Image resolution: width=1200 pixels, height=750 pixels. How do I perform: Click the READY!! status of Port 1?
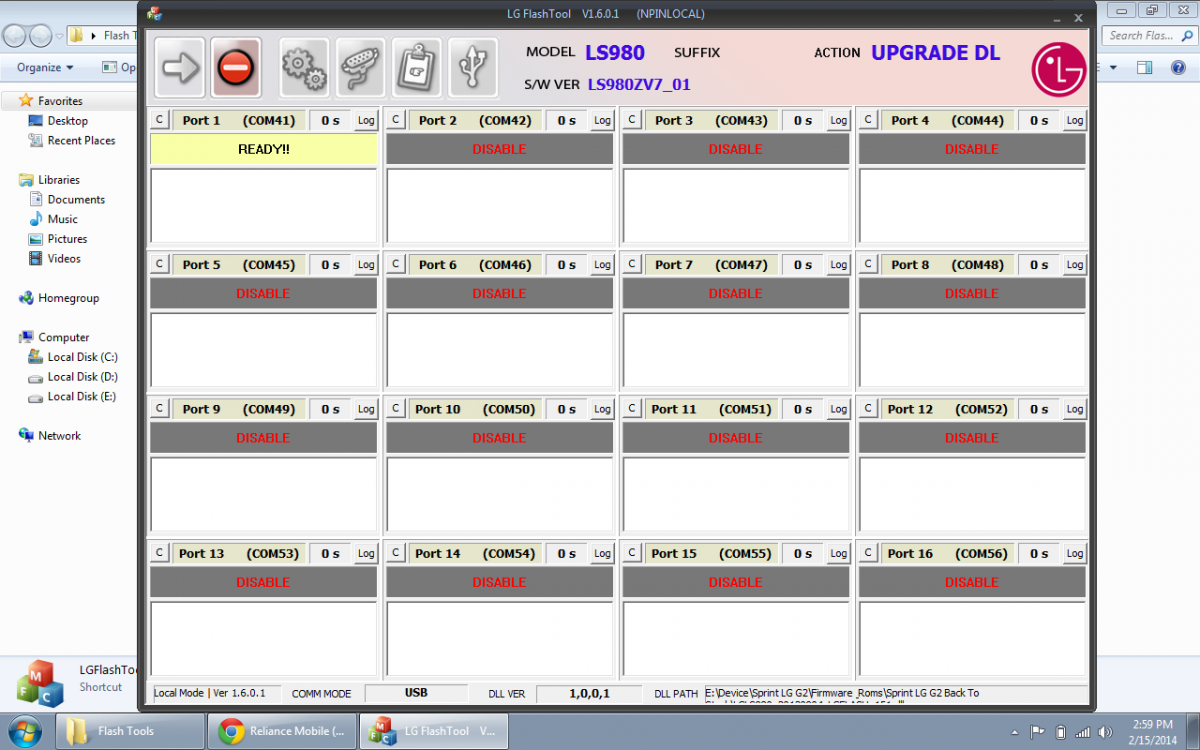(264, 149)
